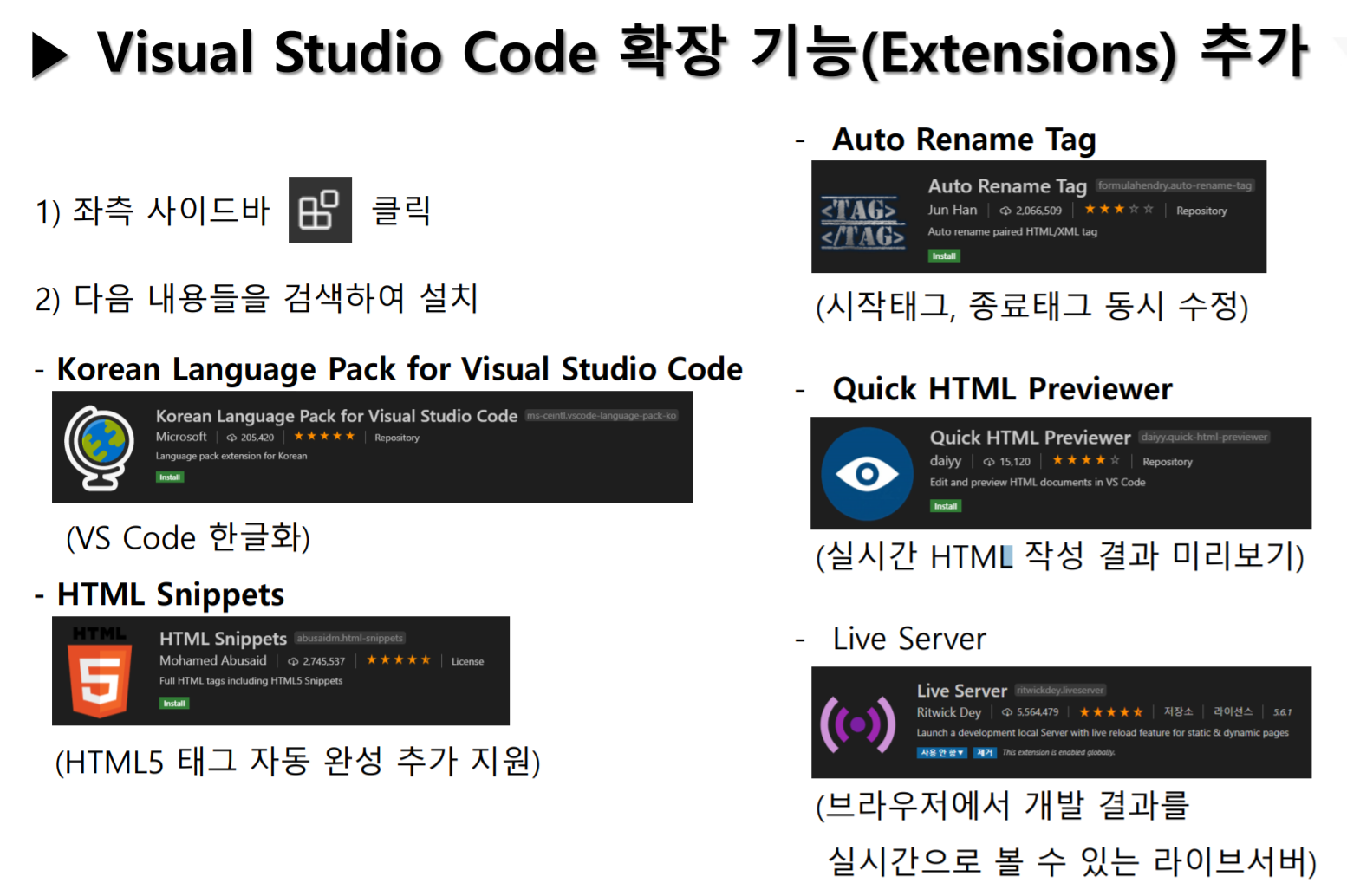Open the Repository link of Auto Rename Tag
This screenshot has height=896, width=1347.
coord(1201,211)
